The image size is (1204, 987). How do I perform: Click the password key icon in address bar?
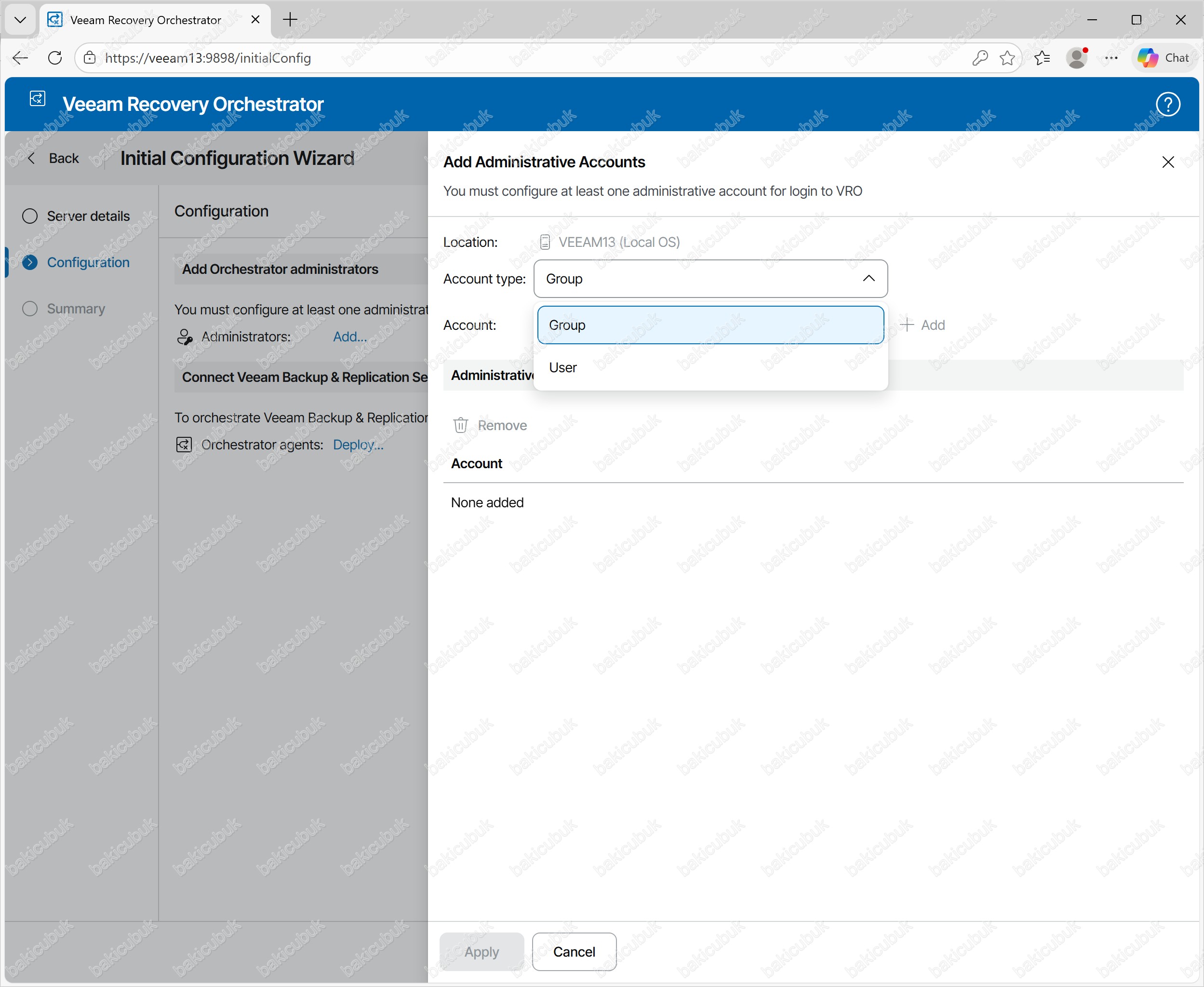979,58
